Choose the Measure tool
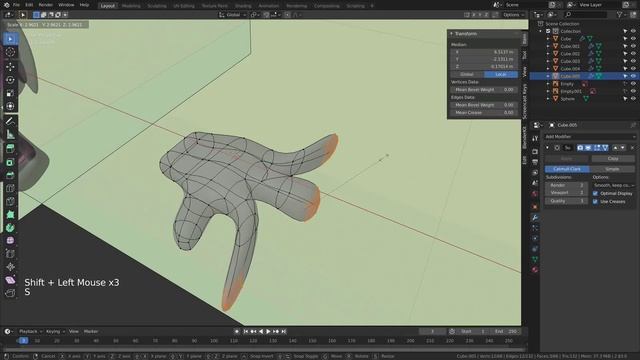Screen dimensions: 640x360 (10, 134)
